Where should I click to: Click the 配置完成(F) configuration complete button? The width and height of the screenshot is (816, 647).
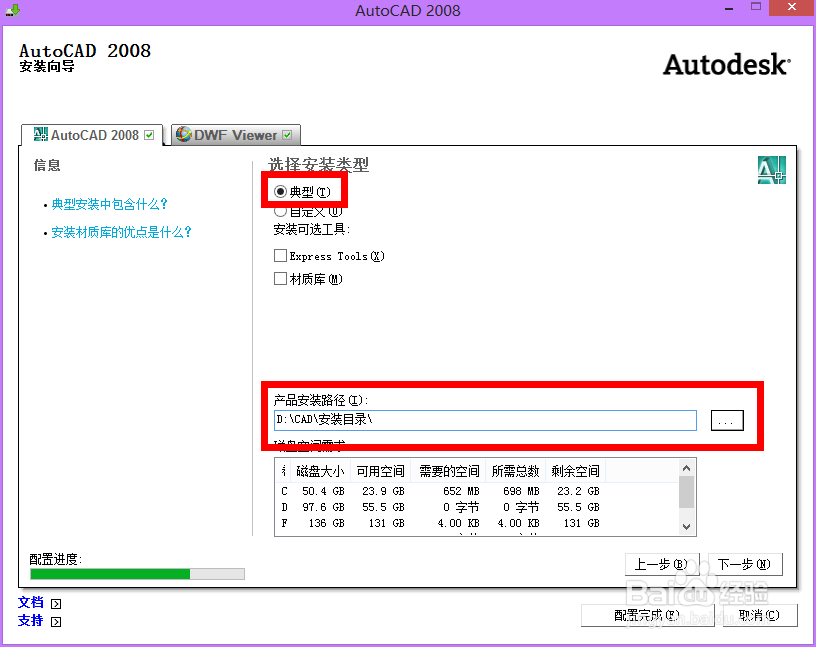pyautogui.click(x=647, y=616)
